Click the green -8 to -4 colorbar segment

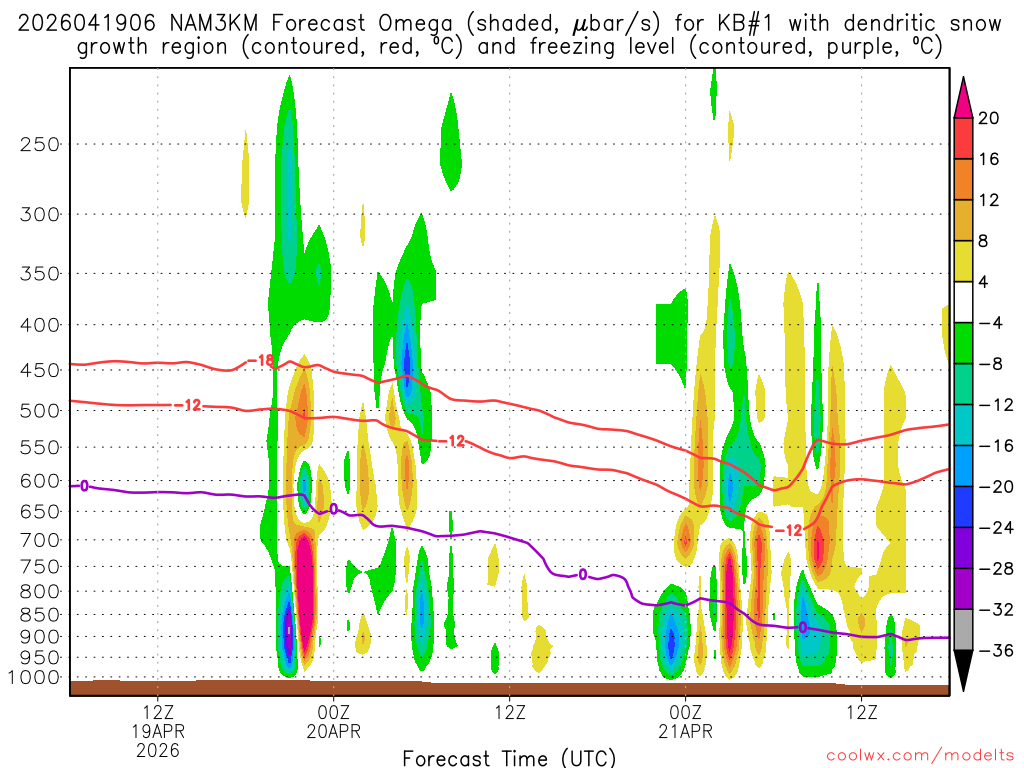(x=963, y=344)
